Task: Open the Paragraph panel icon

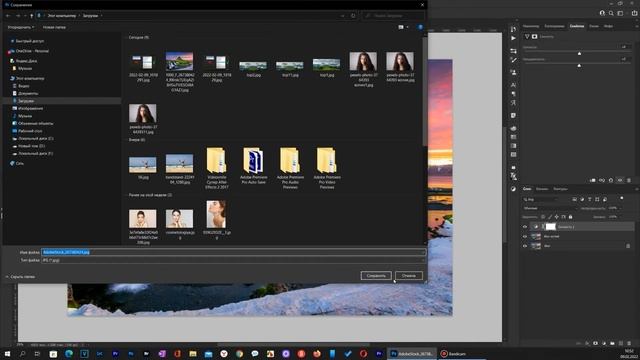Action: [513, 94]
